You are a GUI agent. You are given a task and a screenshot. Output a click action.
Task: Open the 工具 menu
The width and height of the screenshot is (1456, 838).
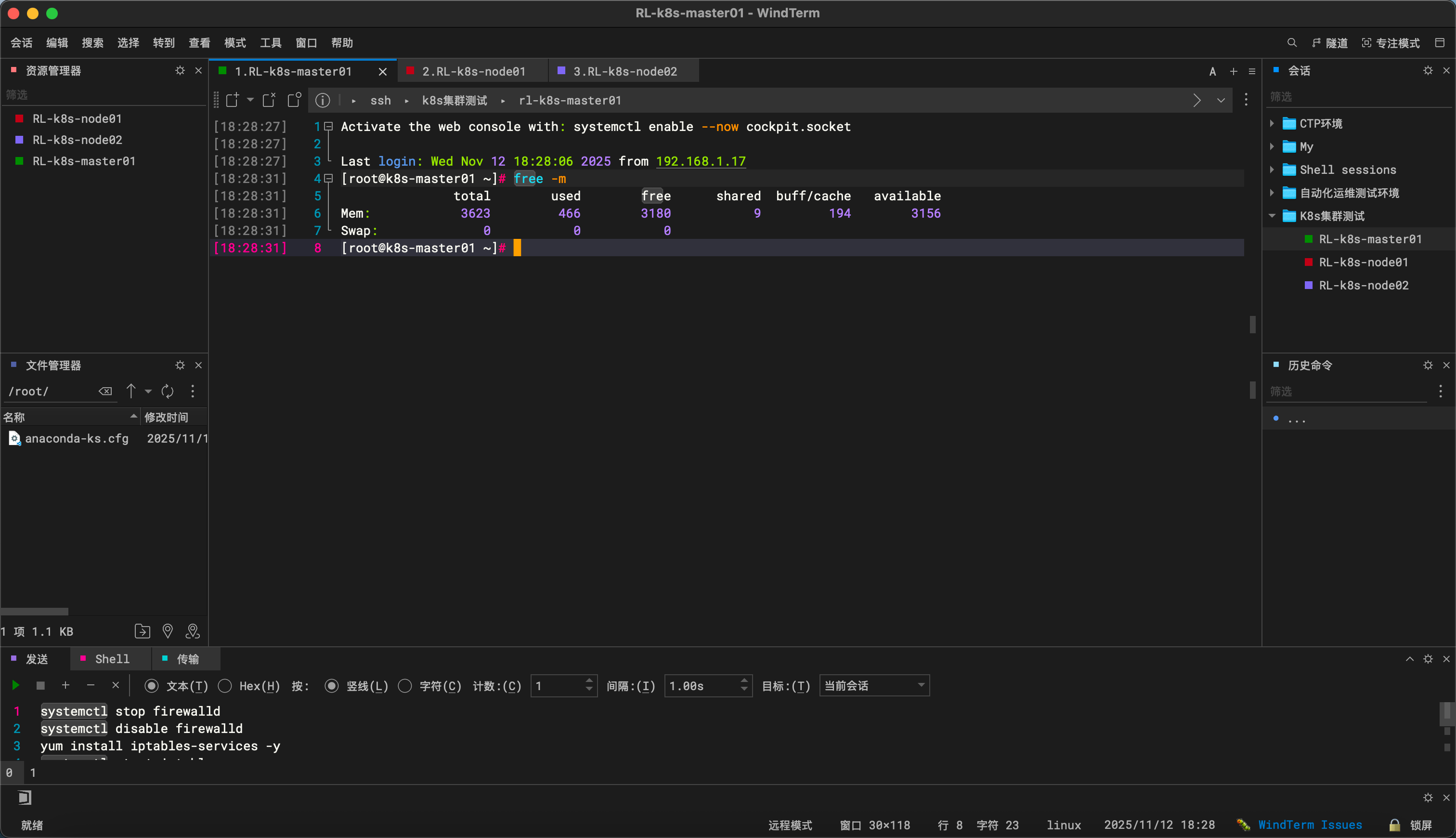271,43
